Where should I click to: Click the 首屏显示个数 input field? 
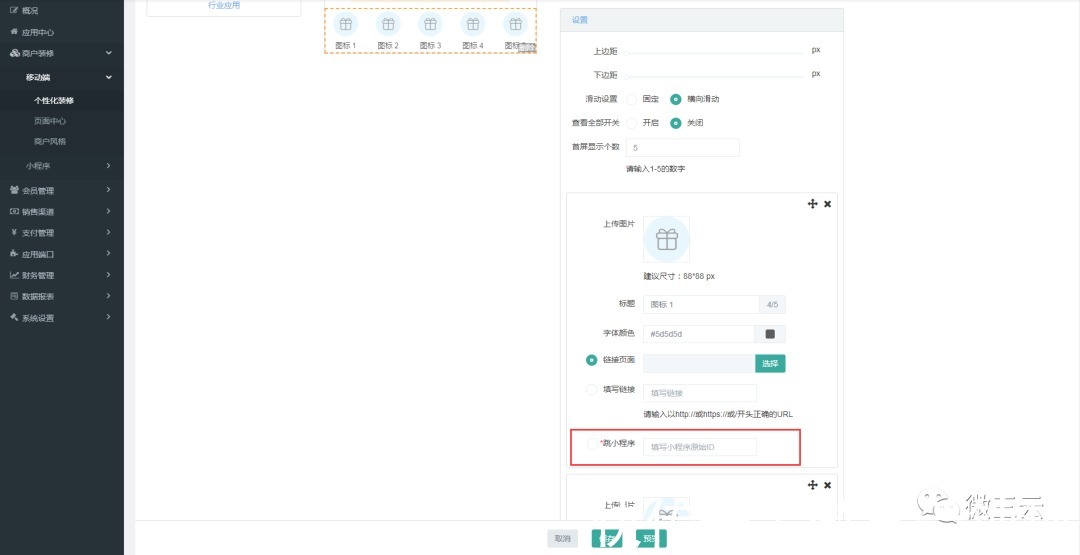click(x=683, y=147)
